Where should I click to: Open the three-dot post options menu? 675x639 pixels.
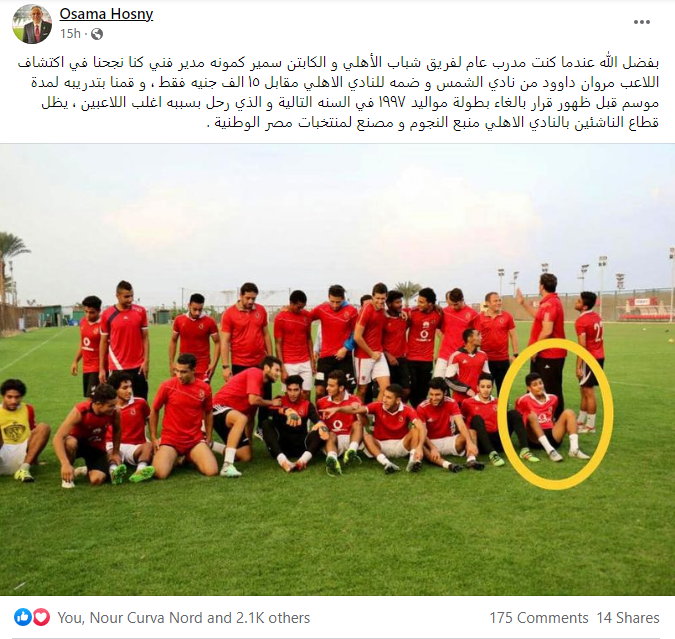pyautogui.click(x=641, y=22)
